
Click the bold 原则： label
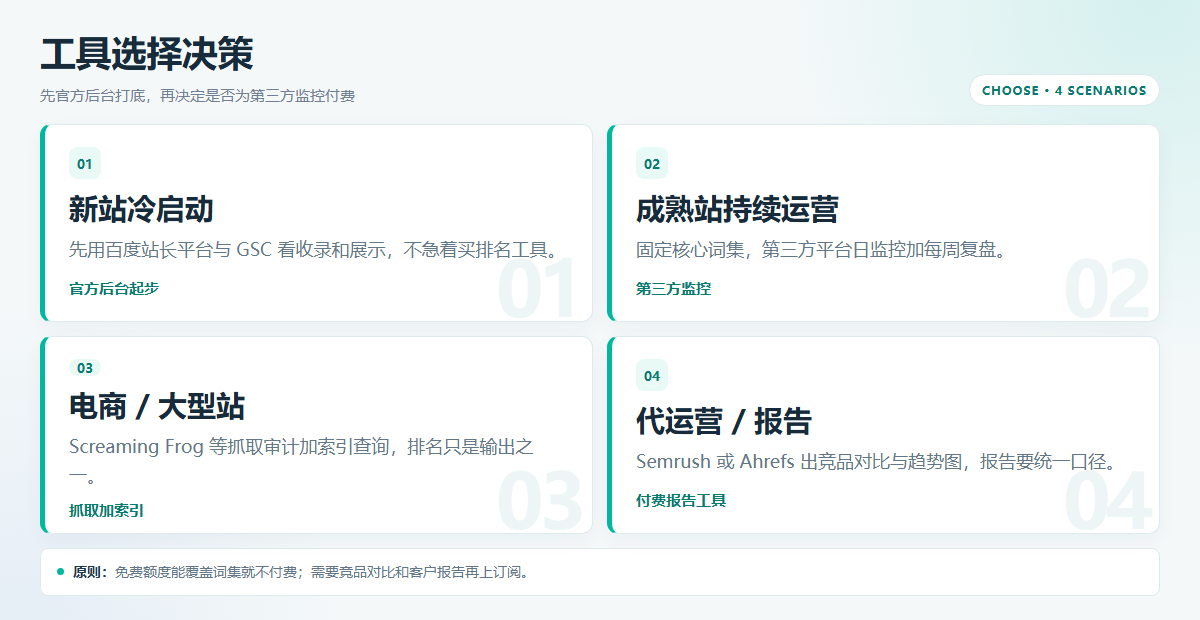pyautogui.click(x=91, y=572)
